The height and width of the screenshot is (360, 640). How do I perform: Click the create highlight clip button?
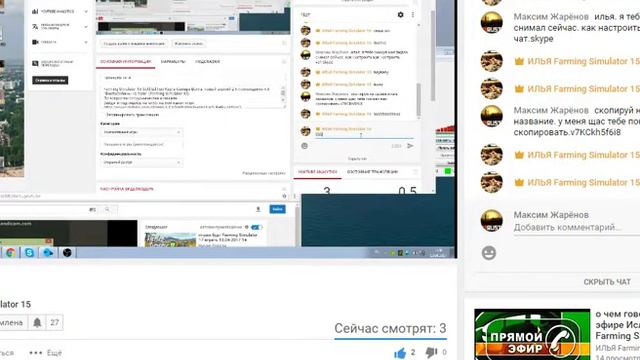pyautogui.click(x=134, y=44)
